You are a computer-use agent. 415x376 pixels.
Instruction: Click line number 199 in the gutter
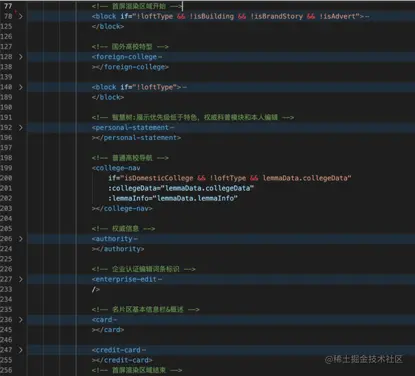(6, 168)
